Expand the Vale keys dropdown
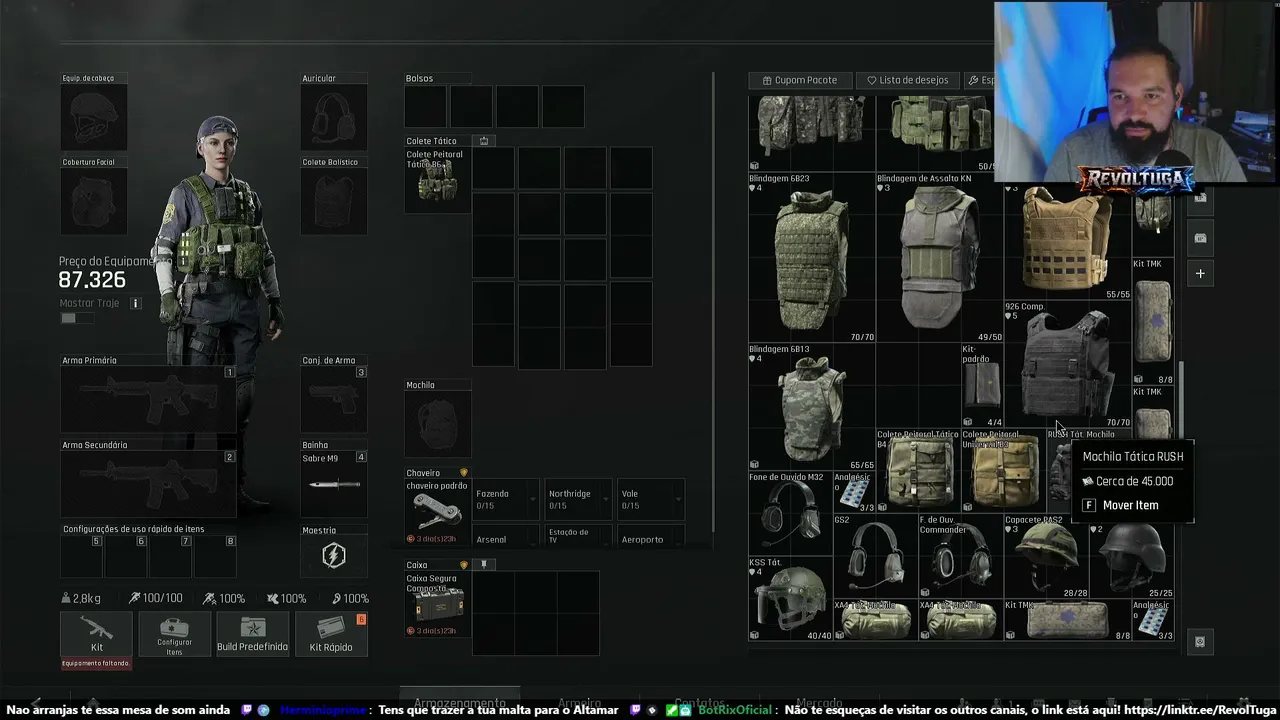Image resolution: width=1280 pixels, height=720 pixels. 651,500
